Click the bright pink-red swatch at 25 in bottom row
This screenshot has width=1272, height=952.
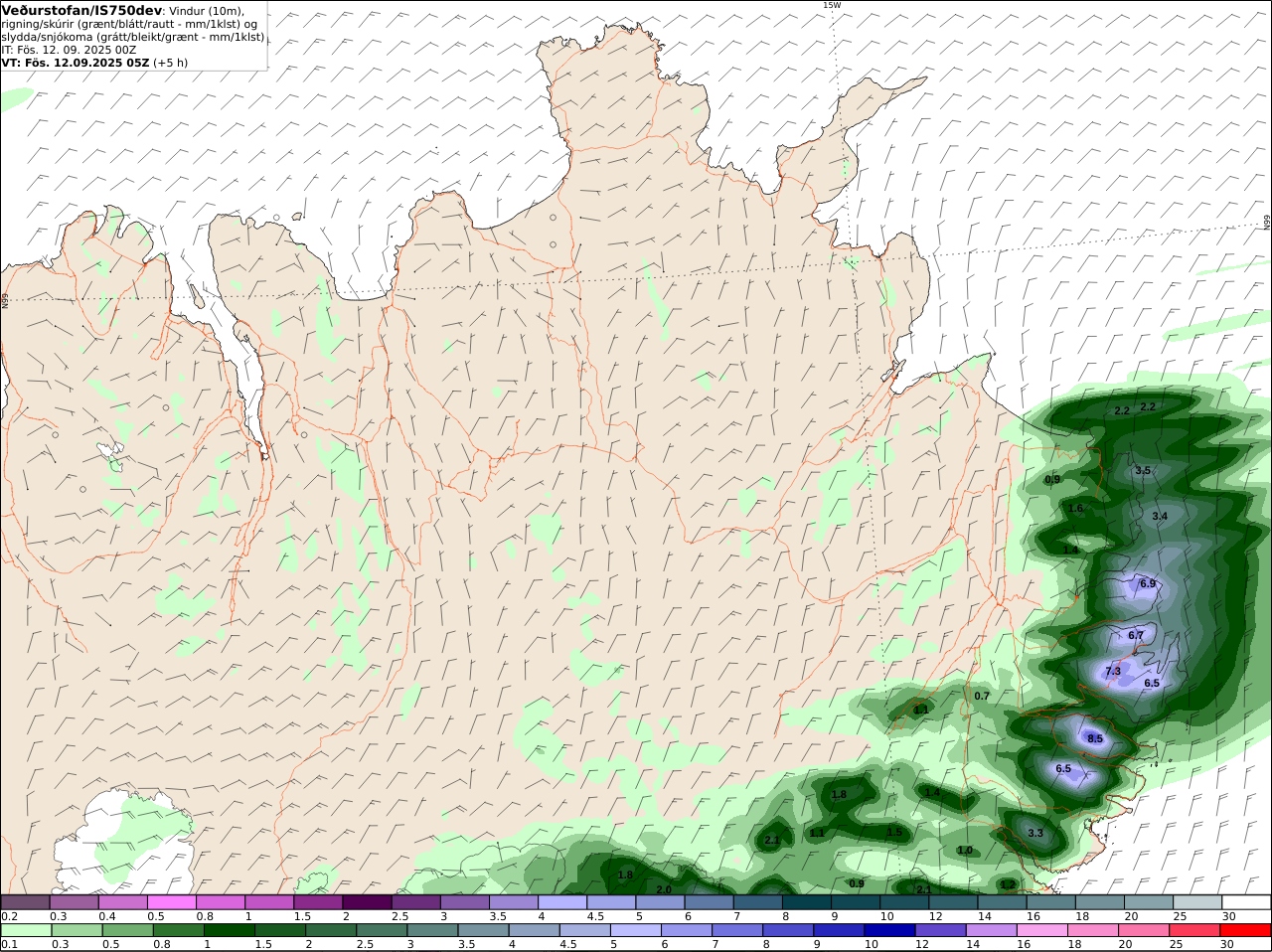[1197, 930]
